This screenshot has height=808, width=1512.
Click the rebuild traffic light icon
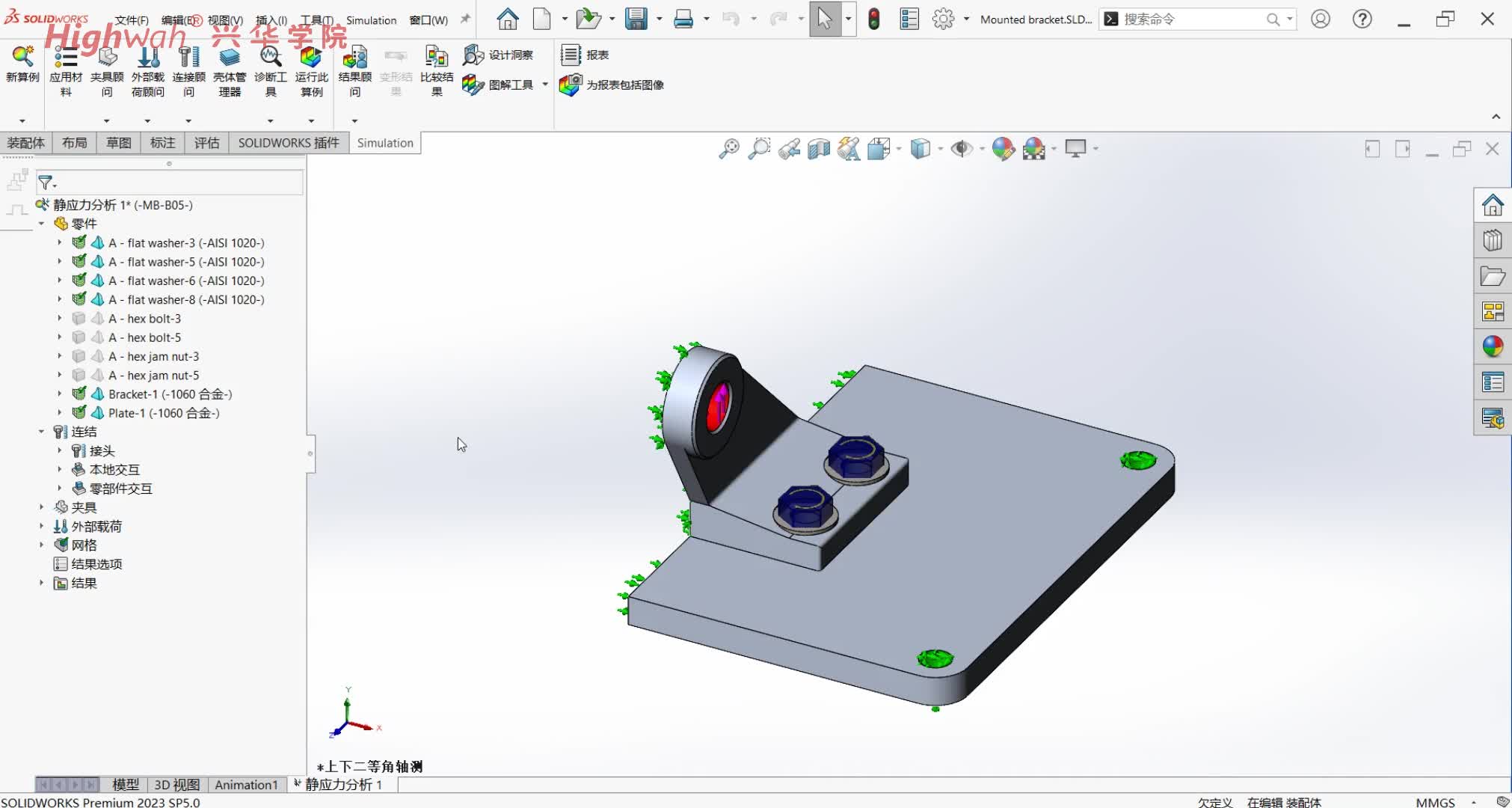click(873, 19)
